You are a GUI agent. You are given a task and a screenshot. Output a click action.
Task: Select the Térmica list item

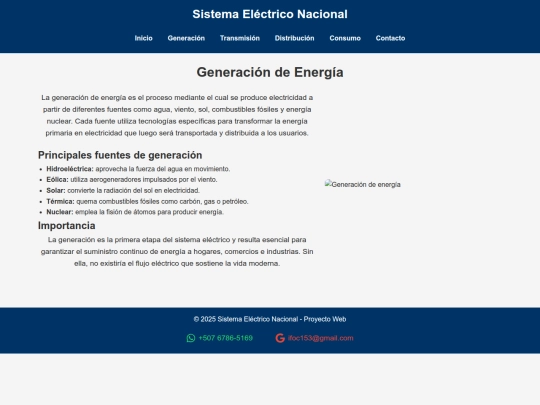[x=147, y=201]
